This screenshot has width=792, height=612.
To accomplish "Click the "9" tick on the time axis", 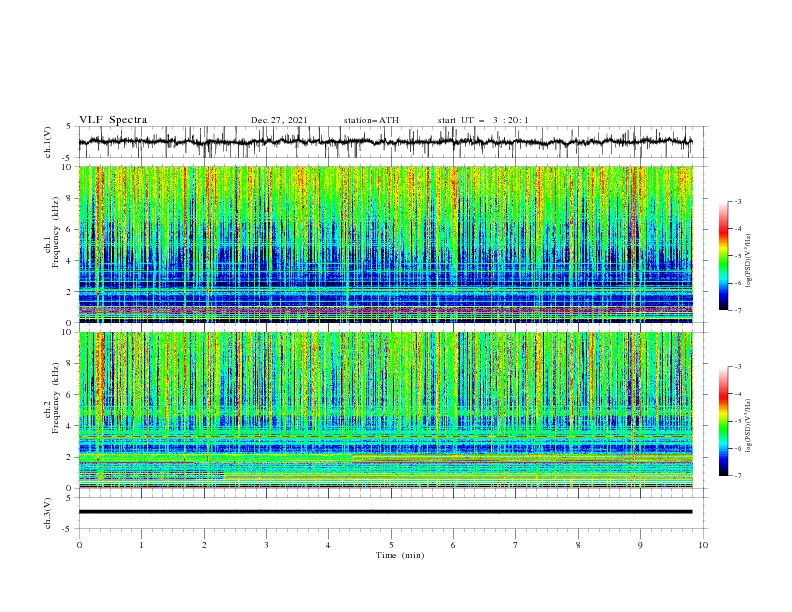I will pos(640,545).
